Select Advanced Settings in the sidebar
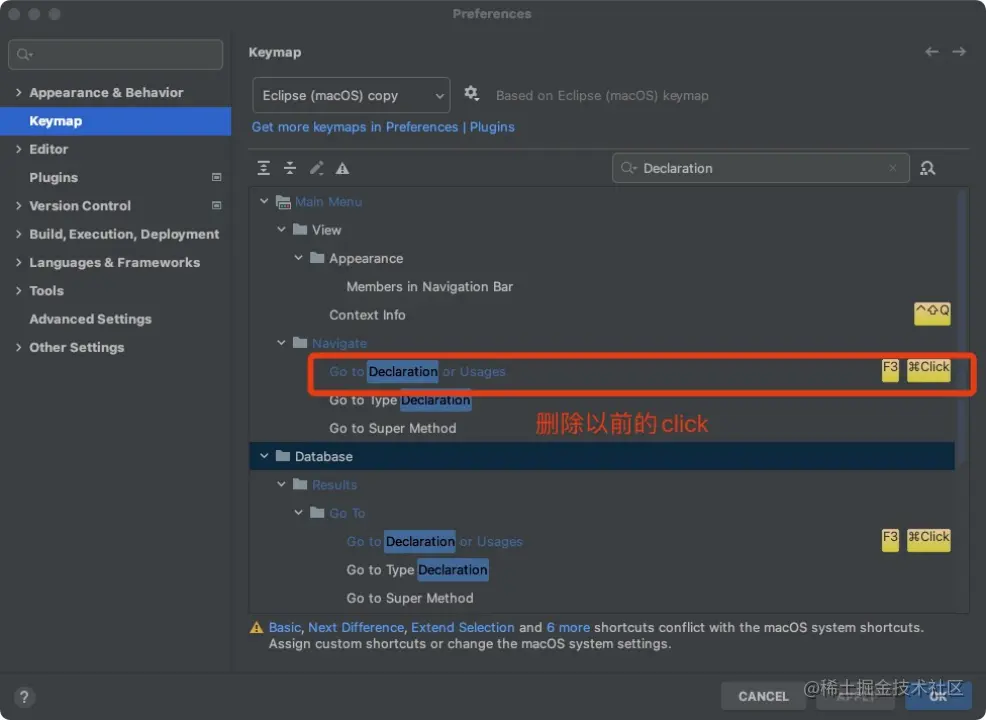Screen dimensions: 986x720 [x=116, y=319]
